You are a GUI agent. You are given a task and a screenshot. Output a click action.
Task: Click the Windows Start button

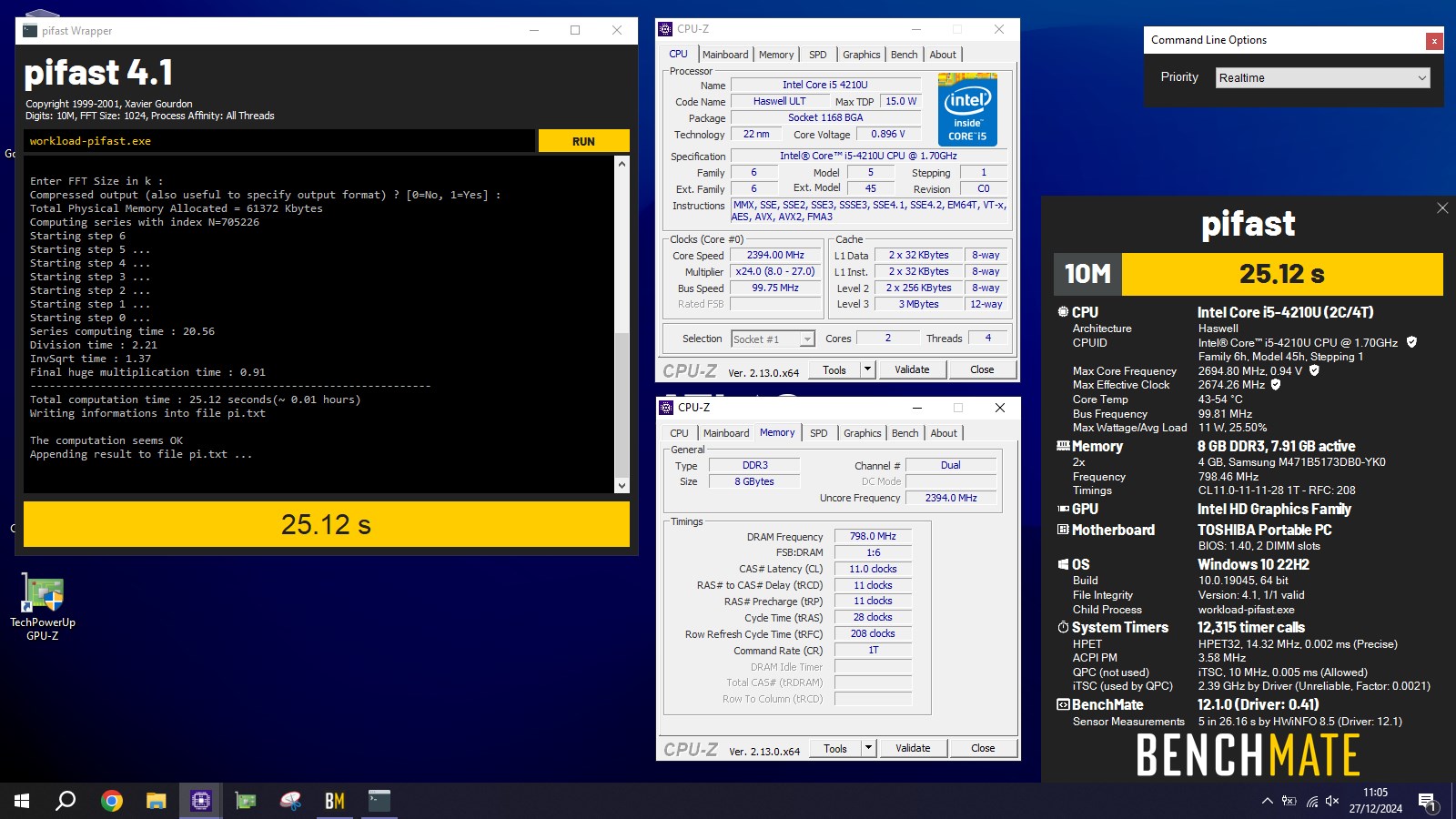pos(22,801)
